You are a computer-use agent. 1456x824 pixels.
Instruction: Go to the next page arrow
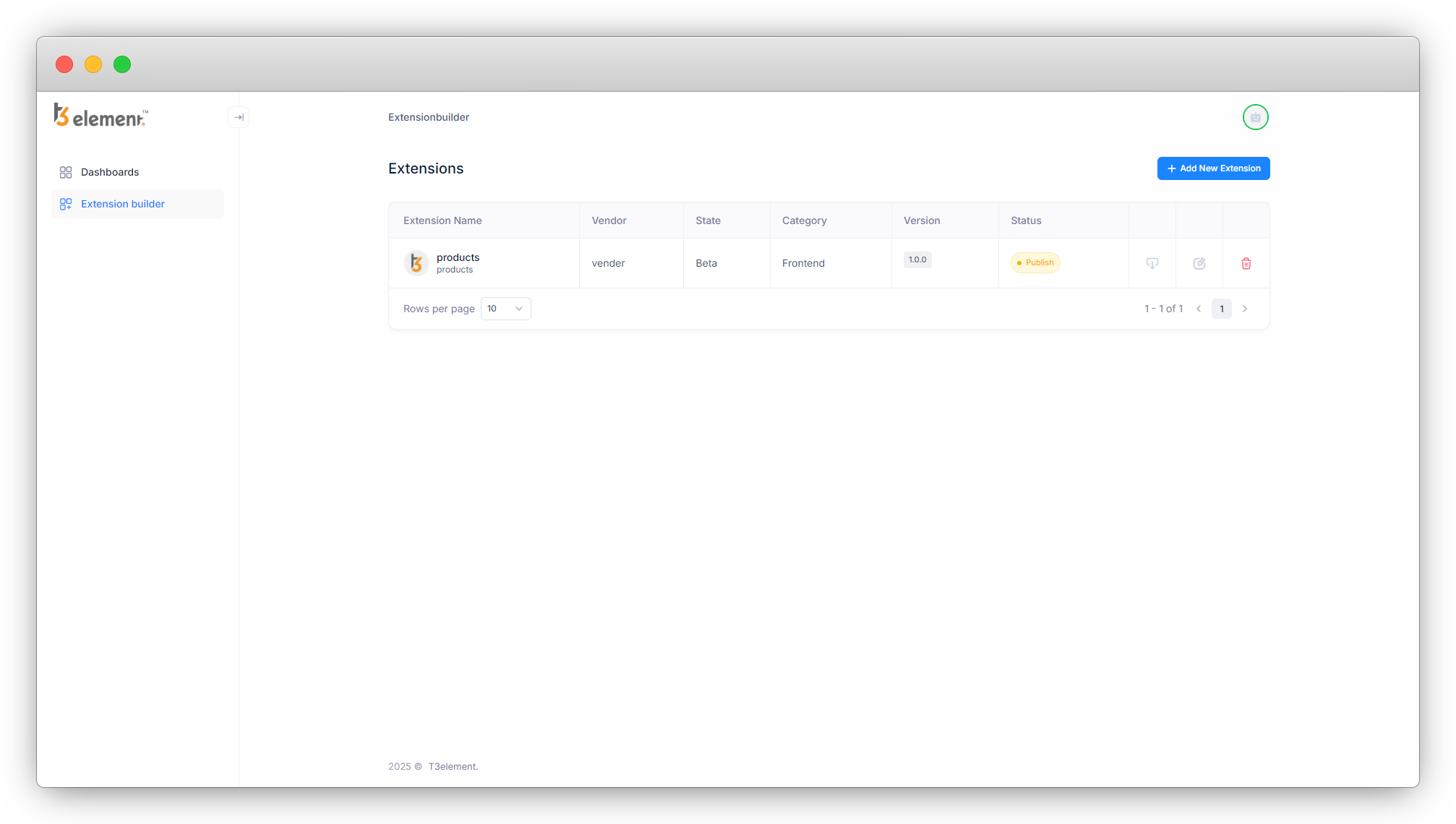pos(1245,309)
